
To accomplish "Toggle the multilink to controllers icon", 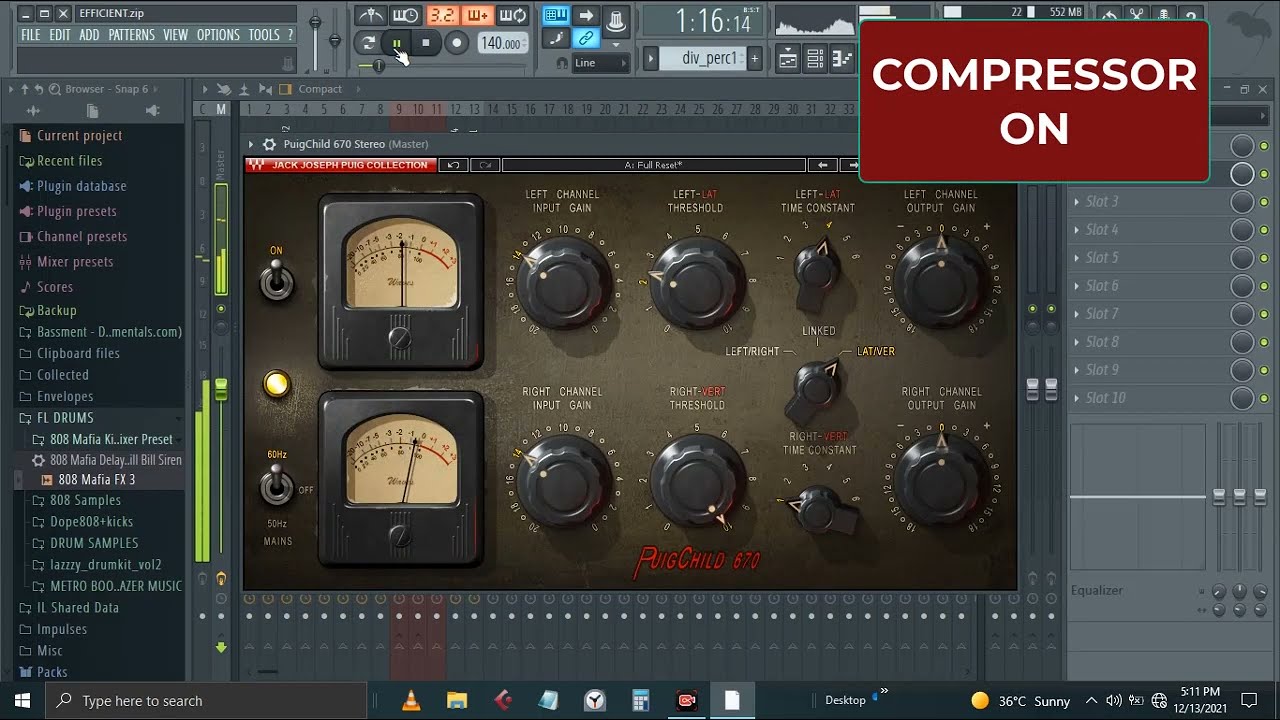I will (x=586, y=39).
